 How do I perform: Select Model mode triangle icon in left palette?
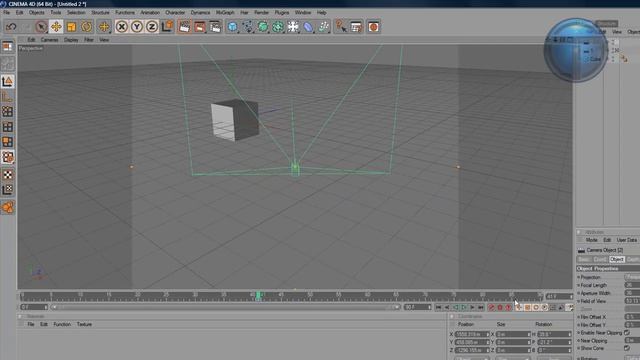tap(7, 82)
